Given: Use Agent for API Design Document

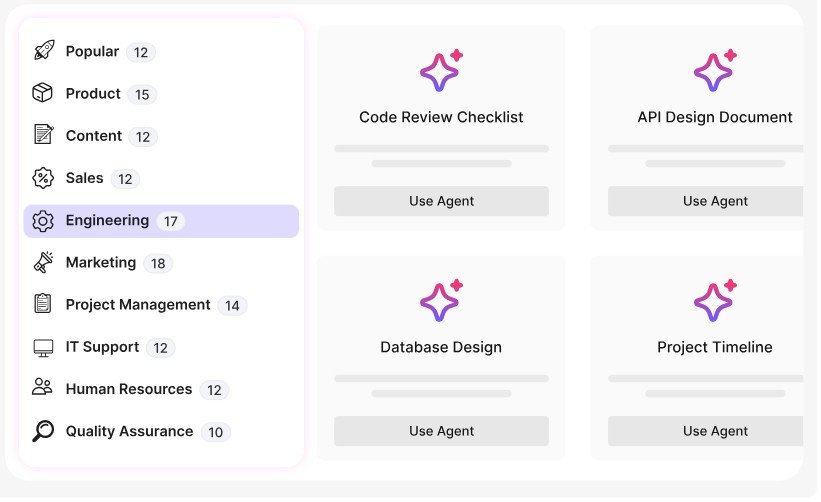Looking at the screenshot, I should point(705,201).
